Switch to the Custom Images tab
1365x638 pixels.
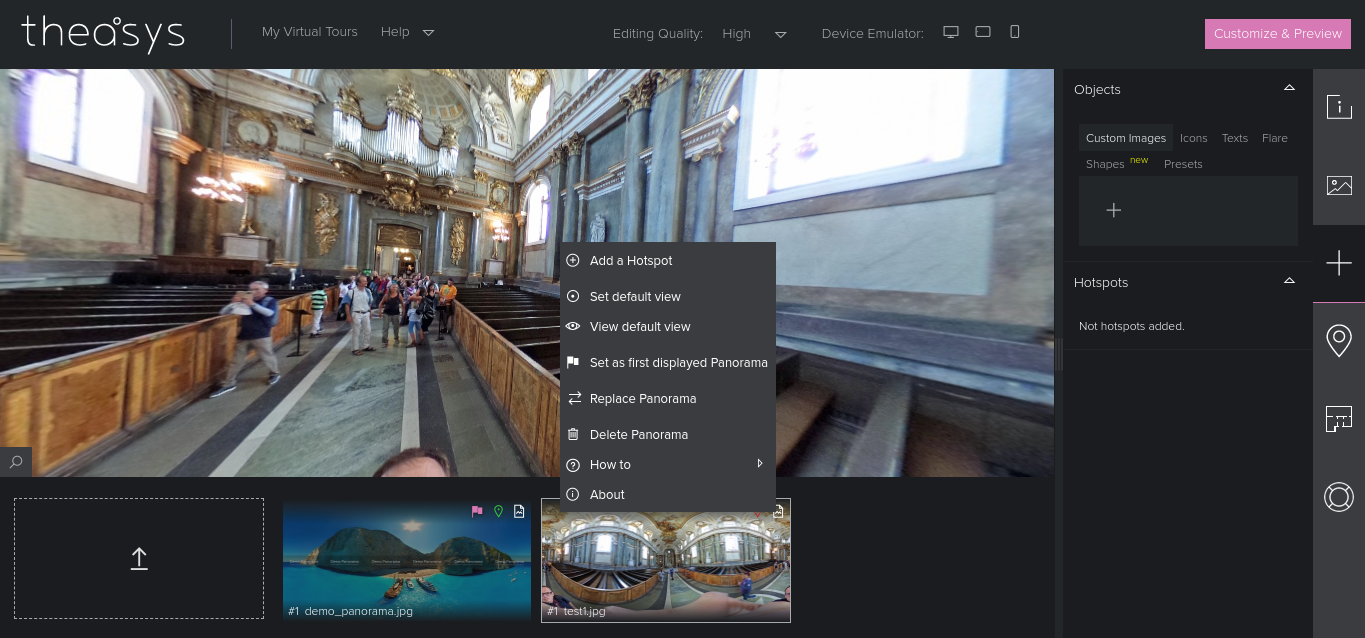click(x=1126, y=138)
